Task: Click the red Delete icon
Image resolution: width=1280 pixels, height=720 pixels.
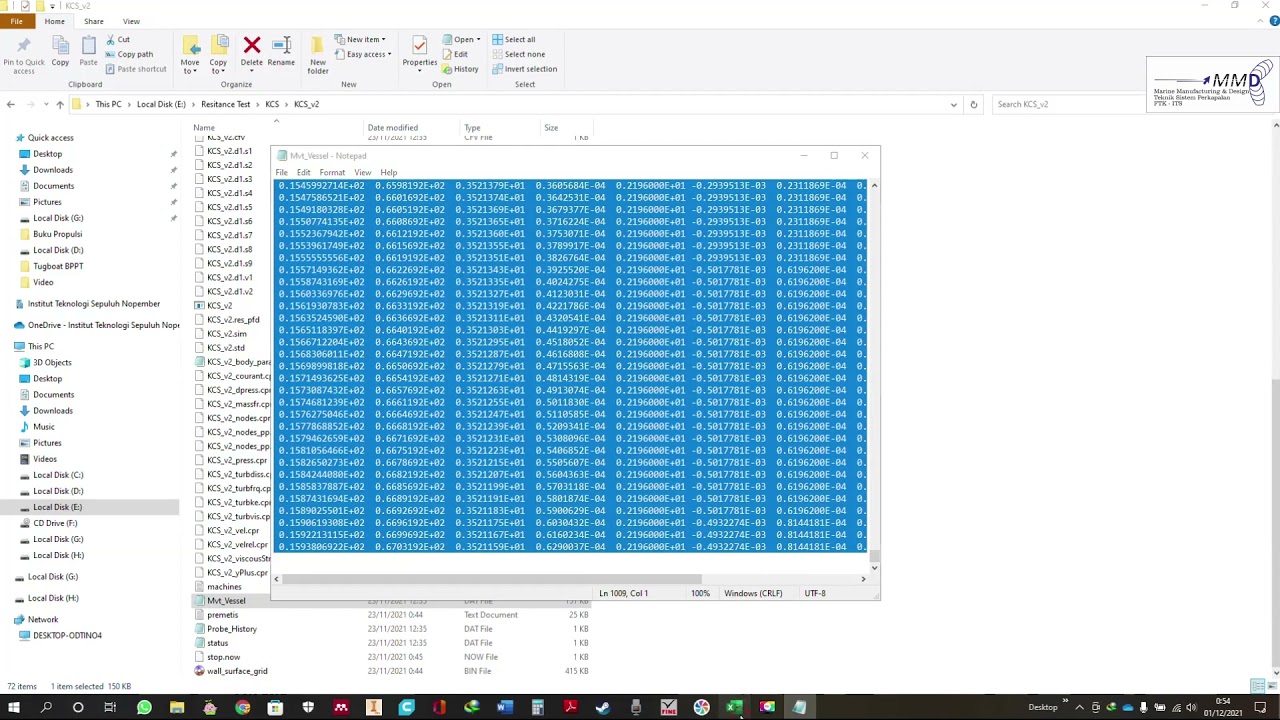Action: pos(252,45)
